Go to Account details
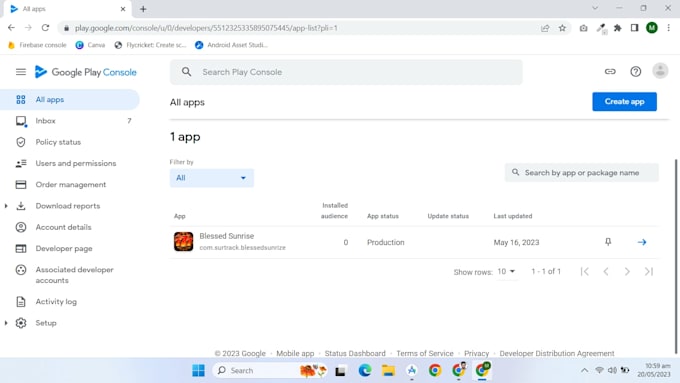This screenshot has width=680, height=383. pyautogui.click(x=63, y=227)
